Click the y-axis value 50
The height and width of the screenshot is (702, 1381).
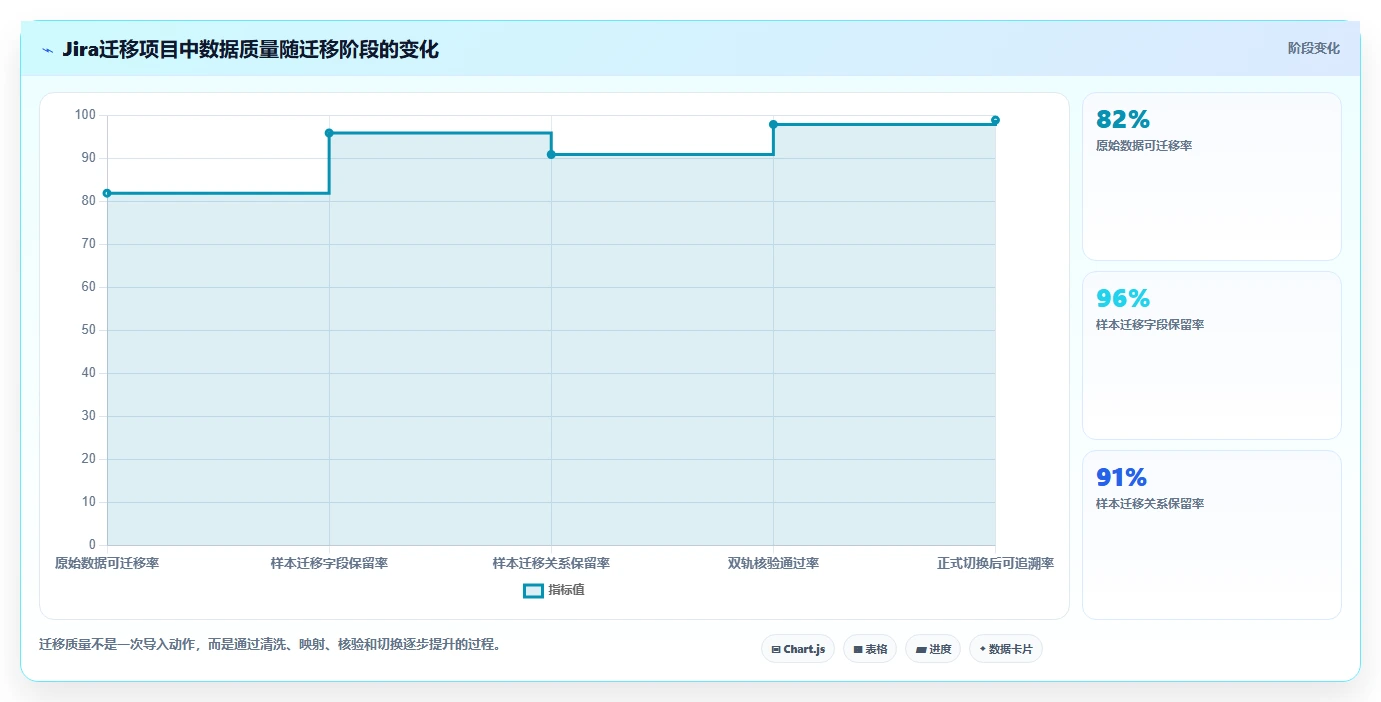click(88, 330)
